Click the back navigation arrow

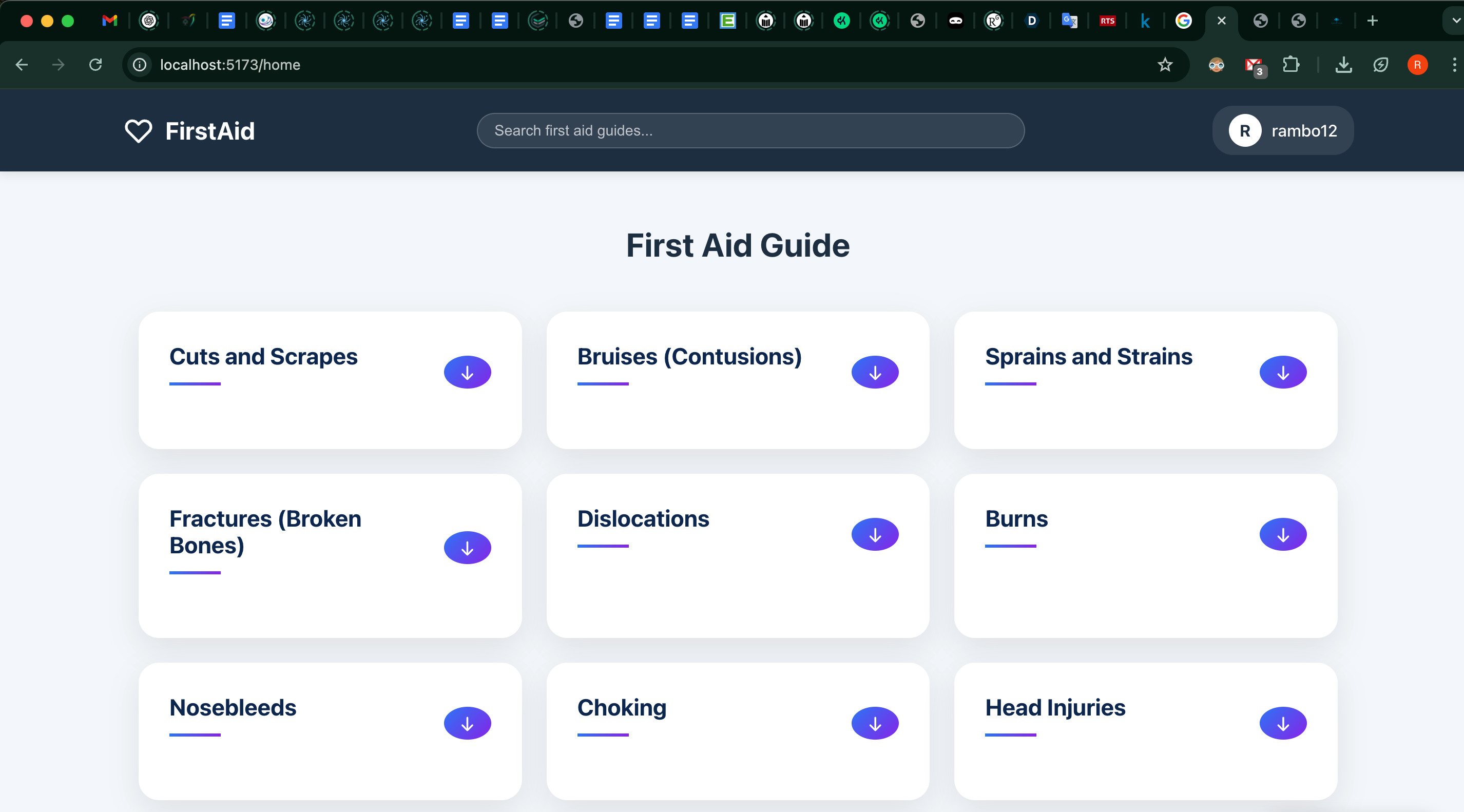click(x=22, y=65)
